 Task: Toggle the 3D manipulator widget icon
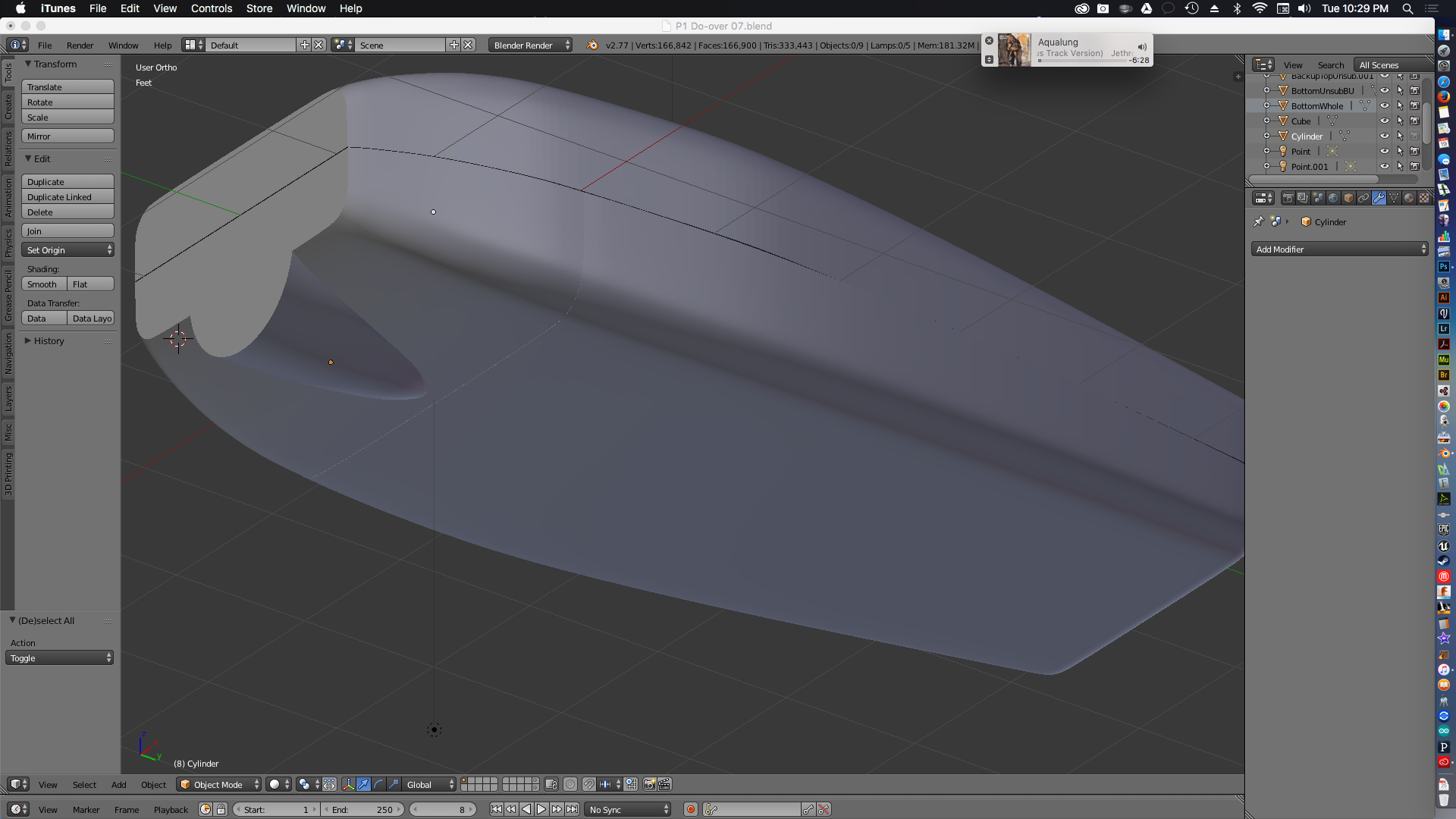pos(348,784)
